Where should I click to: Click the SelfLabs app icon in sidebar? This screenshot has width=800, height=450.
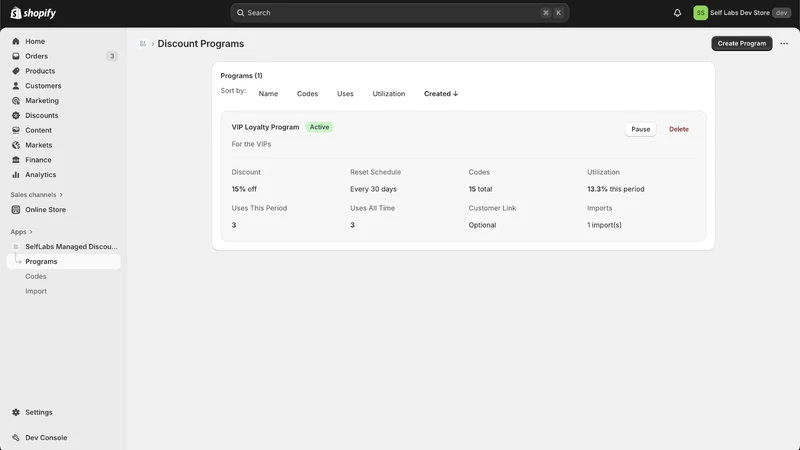tap(16, 246)
